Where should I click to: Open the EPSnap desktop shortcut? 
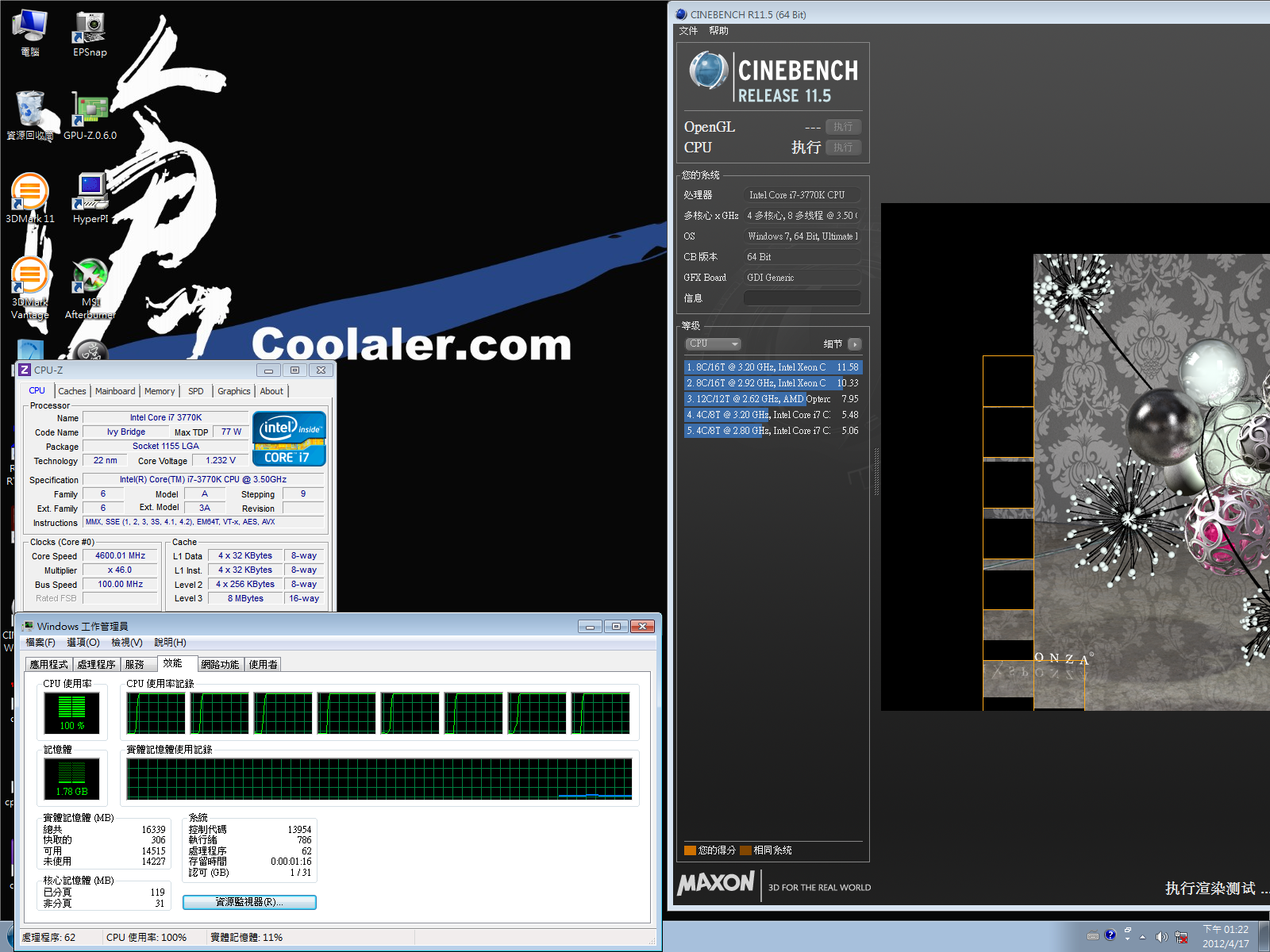[90, 33]
